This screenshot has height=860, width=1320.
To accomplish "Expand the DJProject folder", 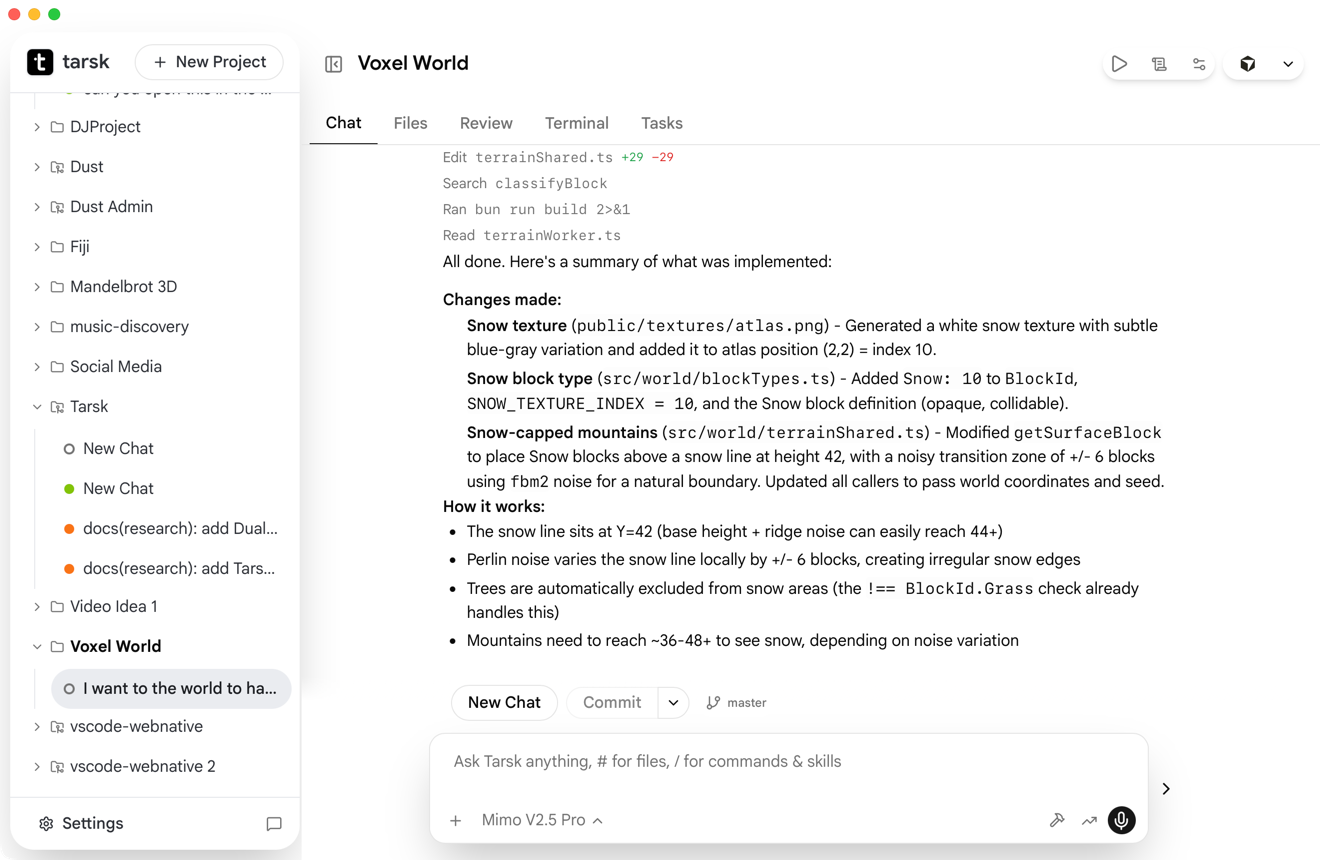I will point(37,127).
